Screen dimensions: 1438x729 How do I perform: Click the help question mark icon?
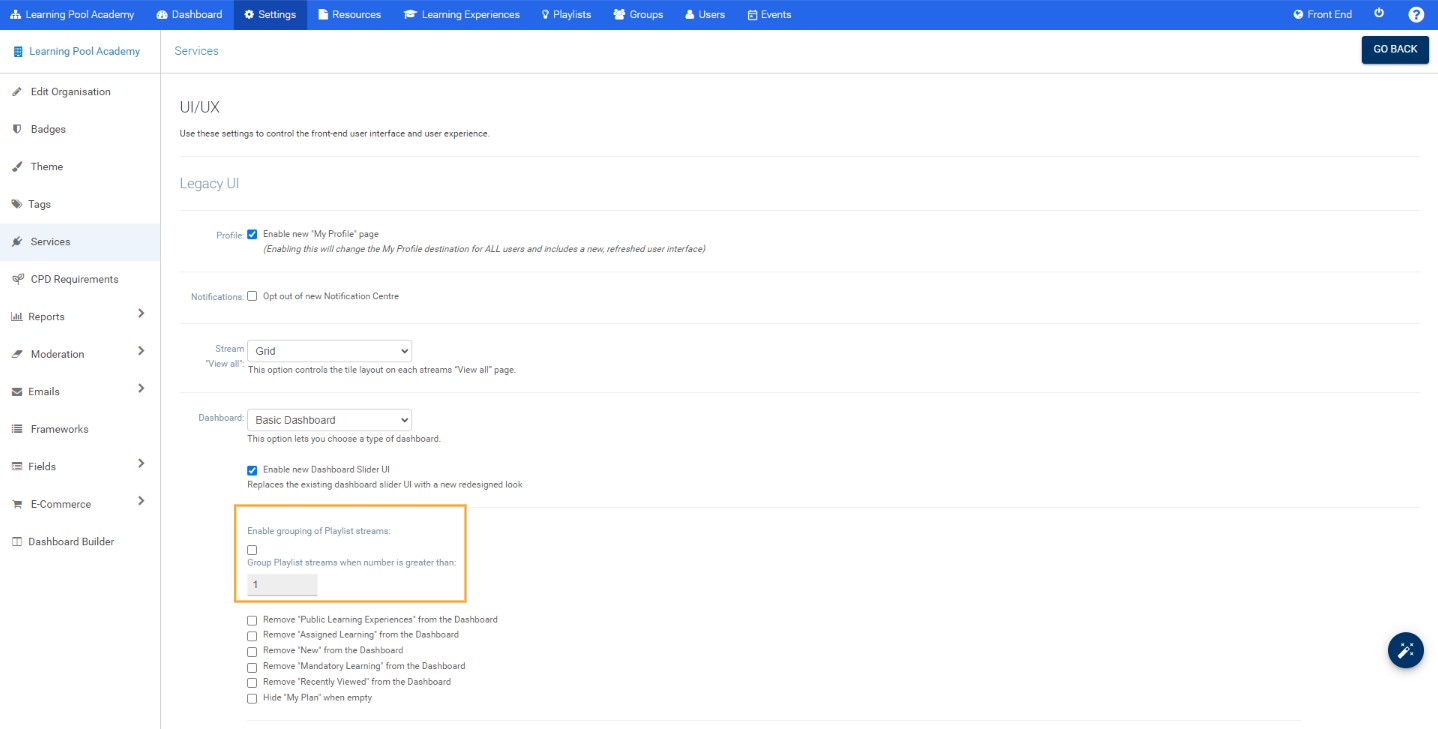[x=1416, y=14]
